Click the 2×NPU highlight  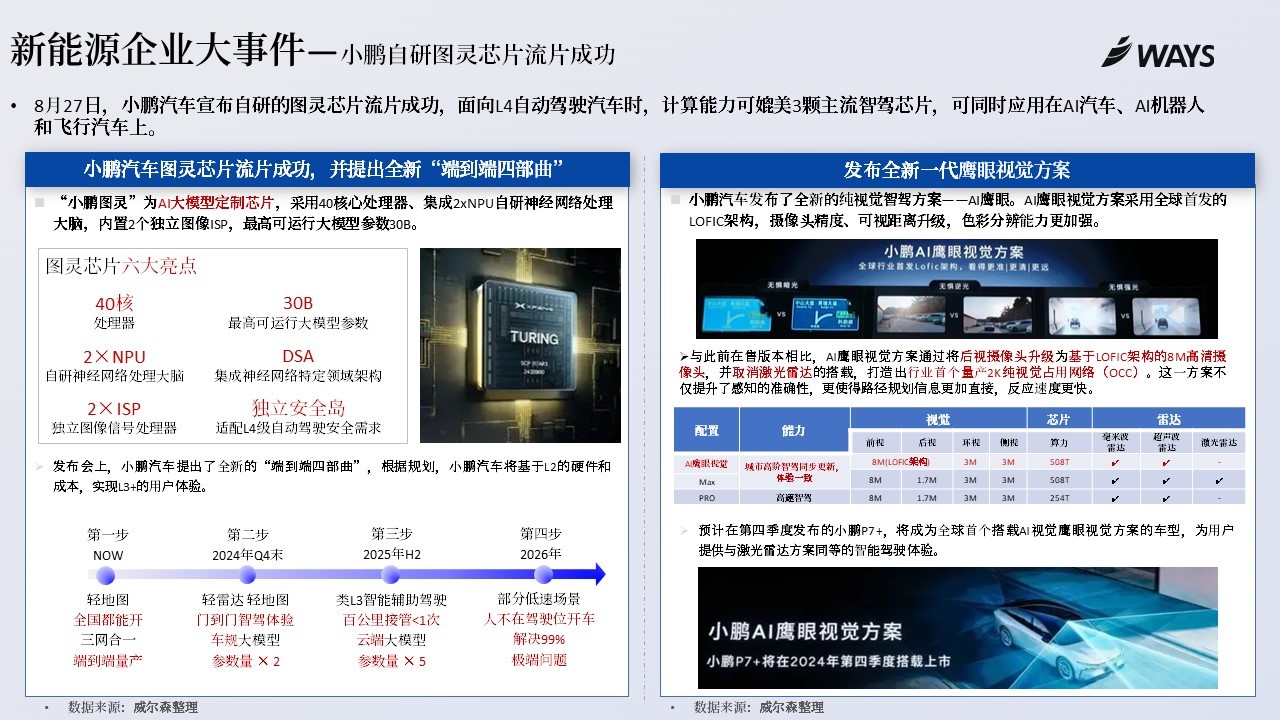(x=114, y=356)
